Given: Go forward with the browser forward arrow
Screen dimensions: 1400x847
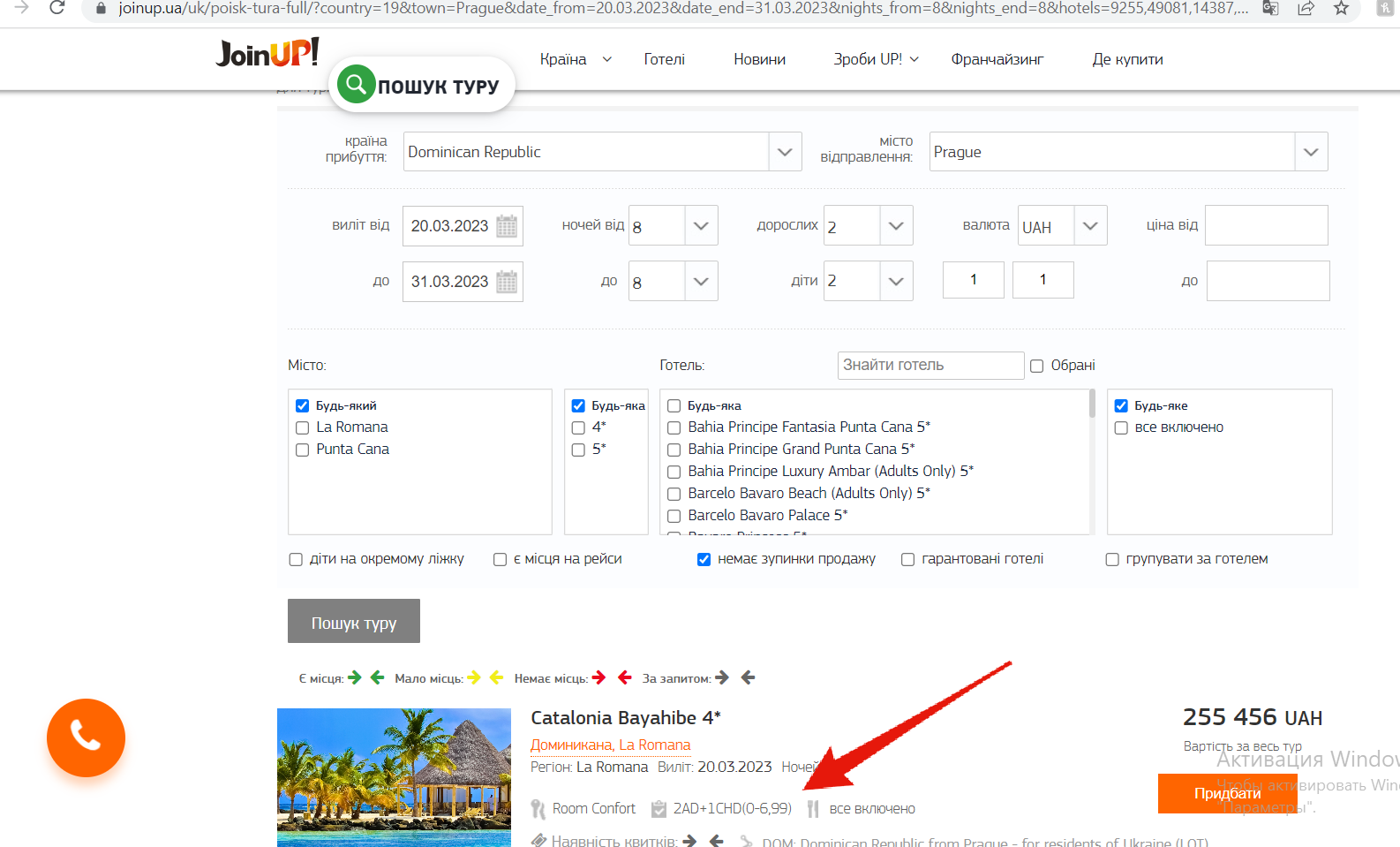Looking at the screenshot, I should tap(22, 8).
